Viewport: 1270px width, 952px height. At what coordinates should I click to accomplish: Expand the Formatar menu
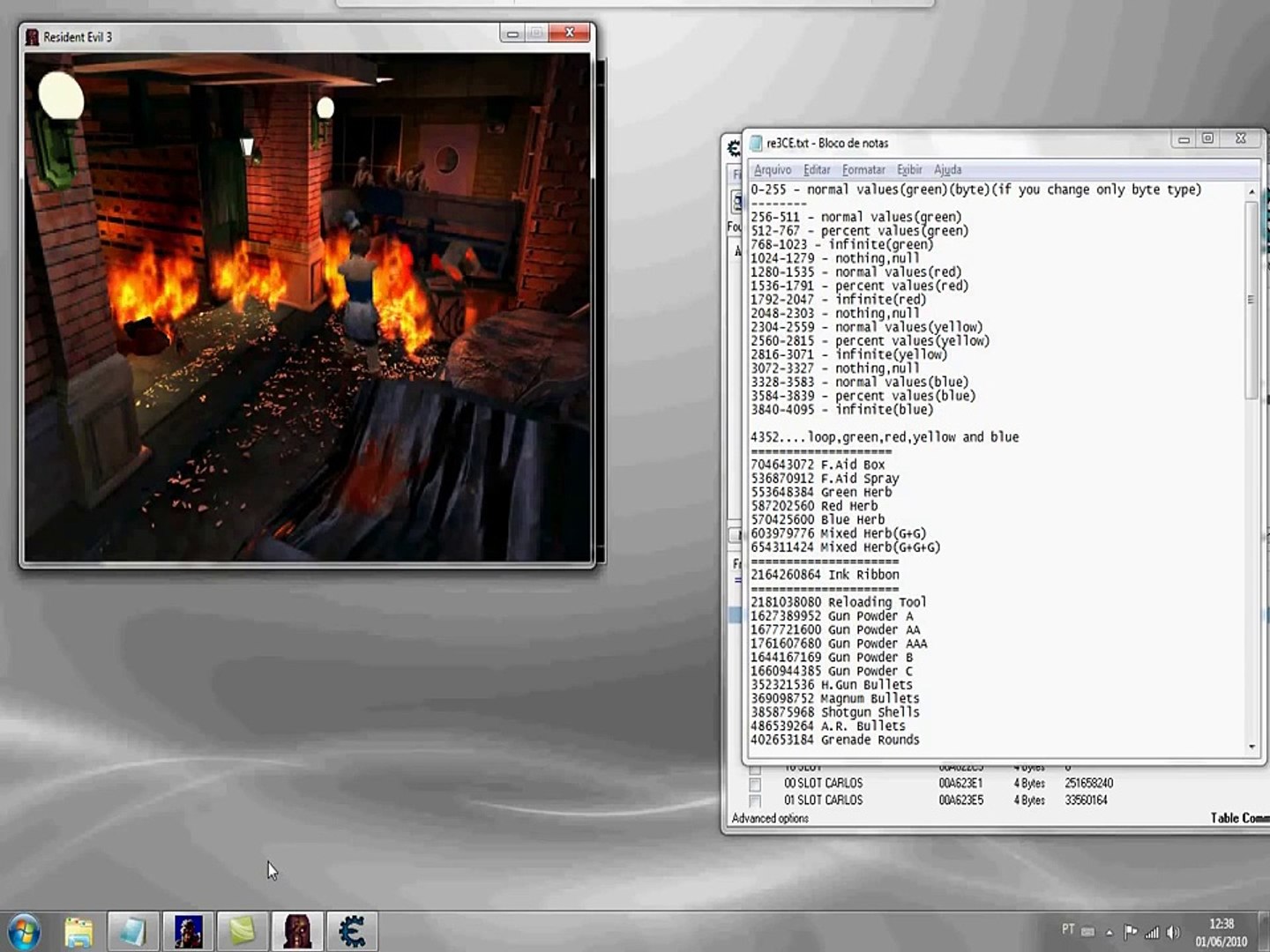pyautogui.click(x=863, y=169)
